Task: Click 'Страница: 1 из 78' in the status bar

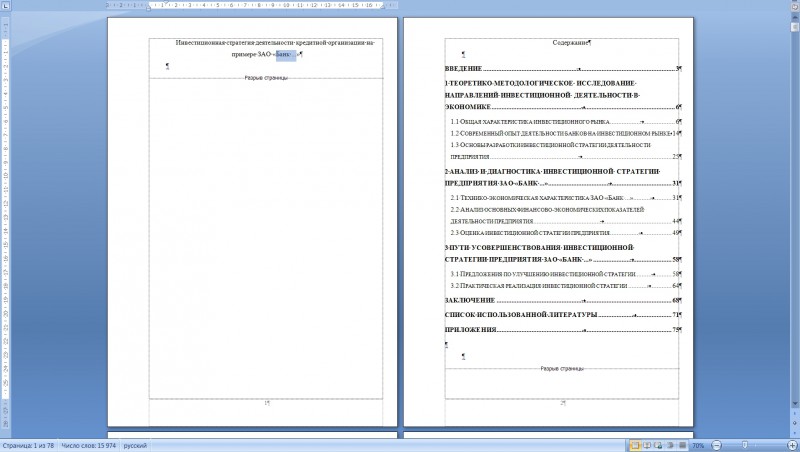Action: 28,446
